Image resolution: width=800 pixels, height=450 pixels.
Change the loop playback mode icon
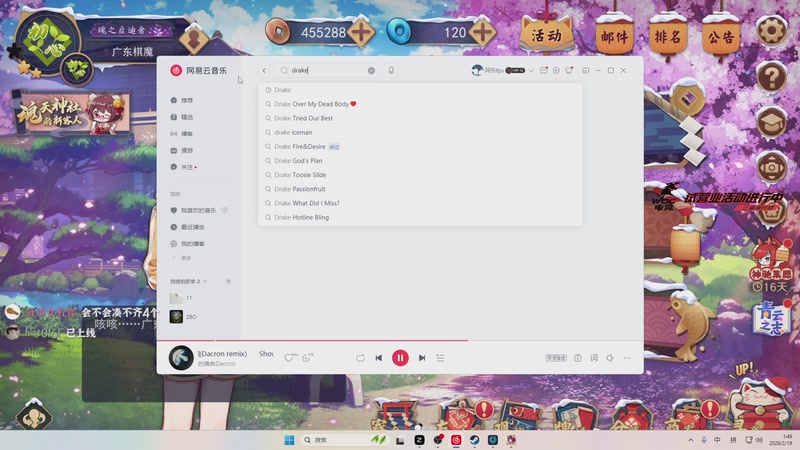coord(360,358)
